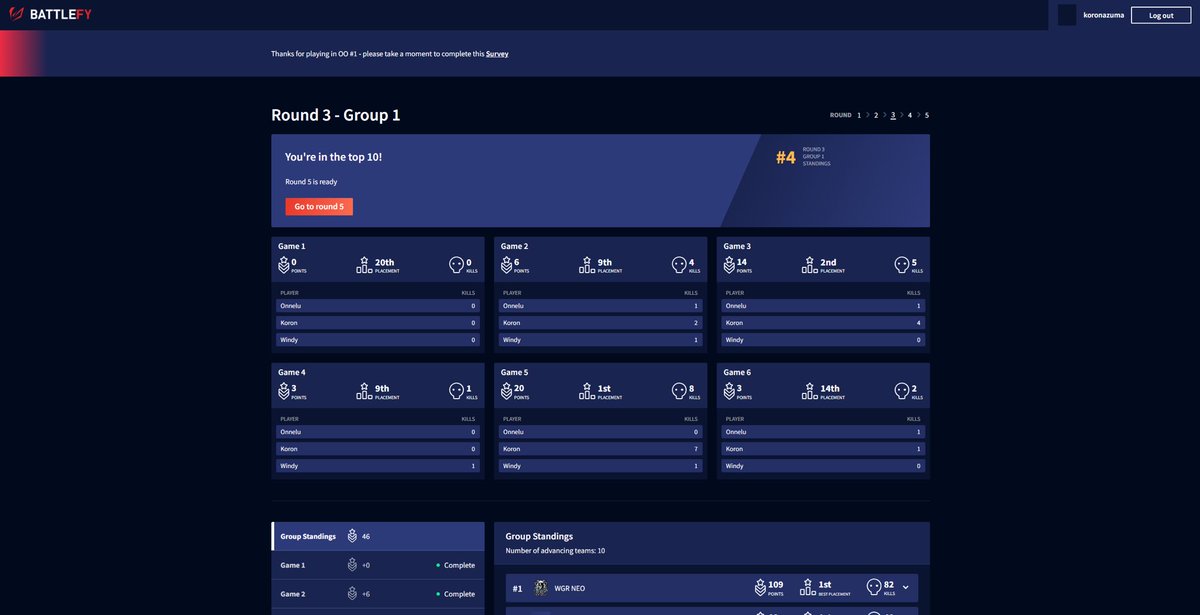Click the Game 6 points badge icon
1200x615 pixels.
(x=729, y=391)
